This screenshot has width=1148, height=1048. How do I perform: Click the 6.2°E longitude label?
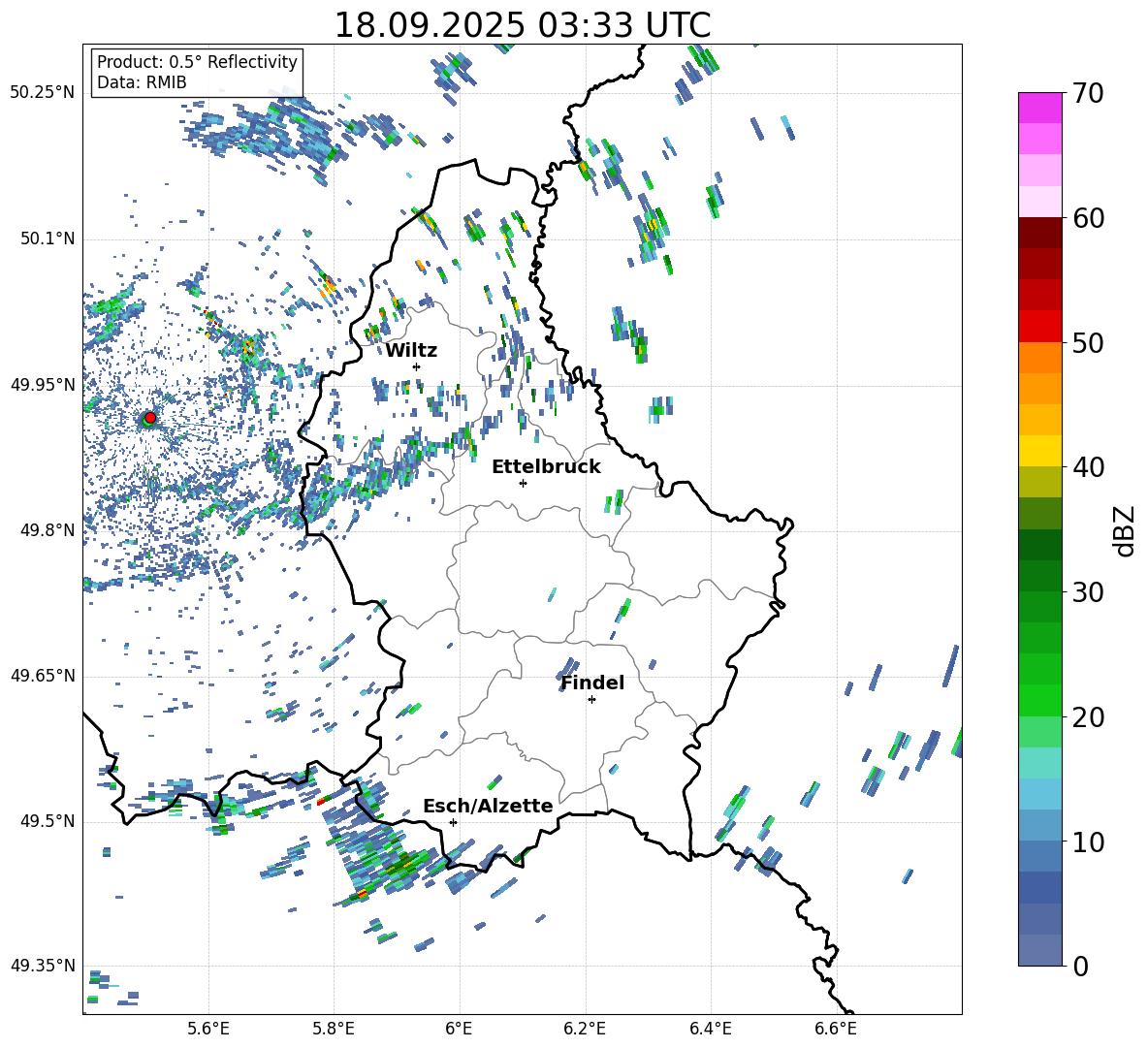pos(585,1029)
